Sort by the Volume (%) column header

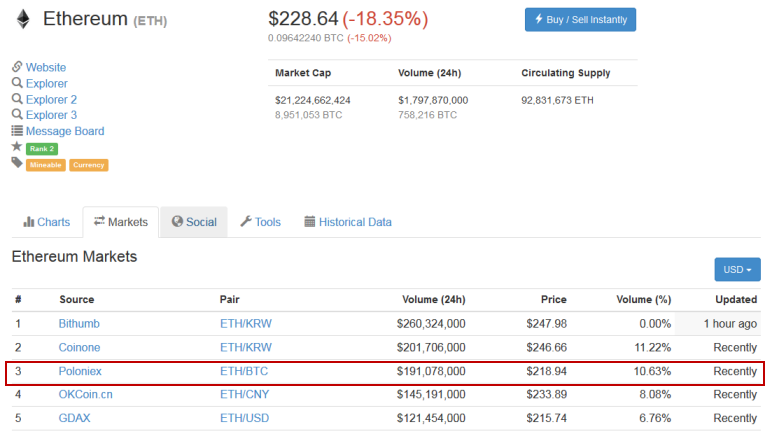pos(644,300)
